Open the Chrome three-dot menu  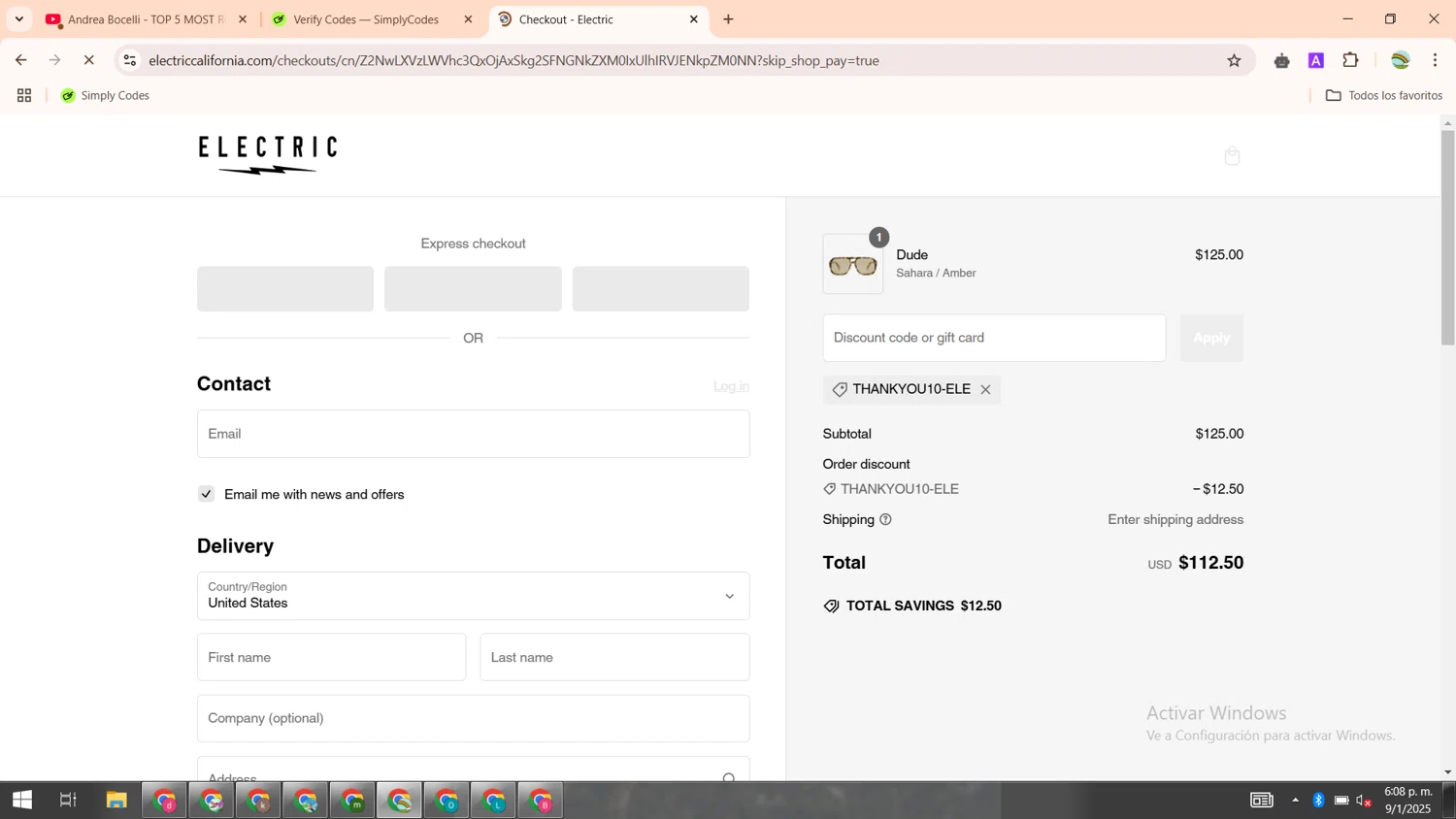[x=1435, y=60]
